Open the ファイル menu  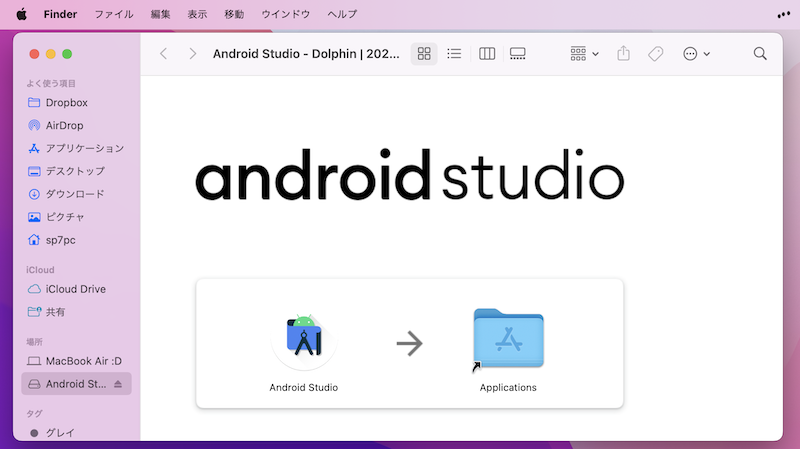tap(113, 15)
